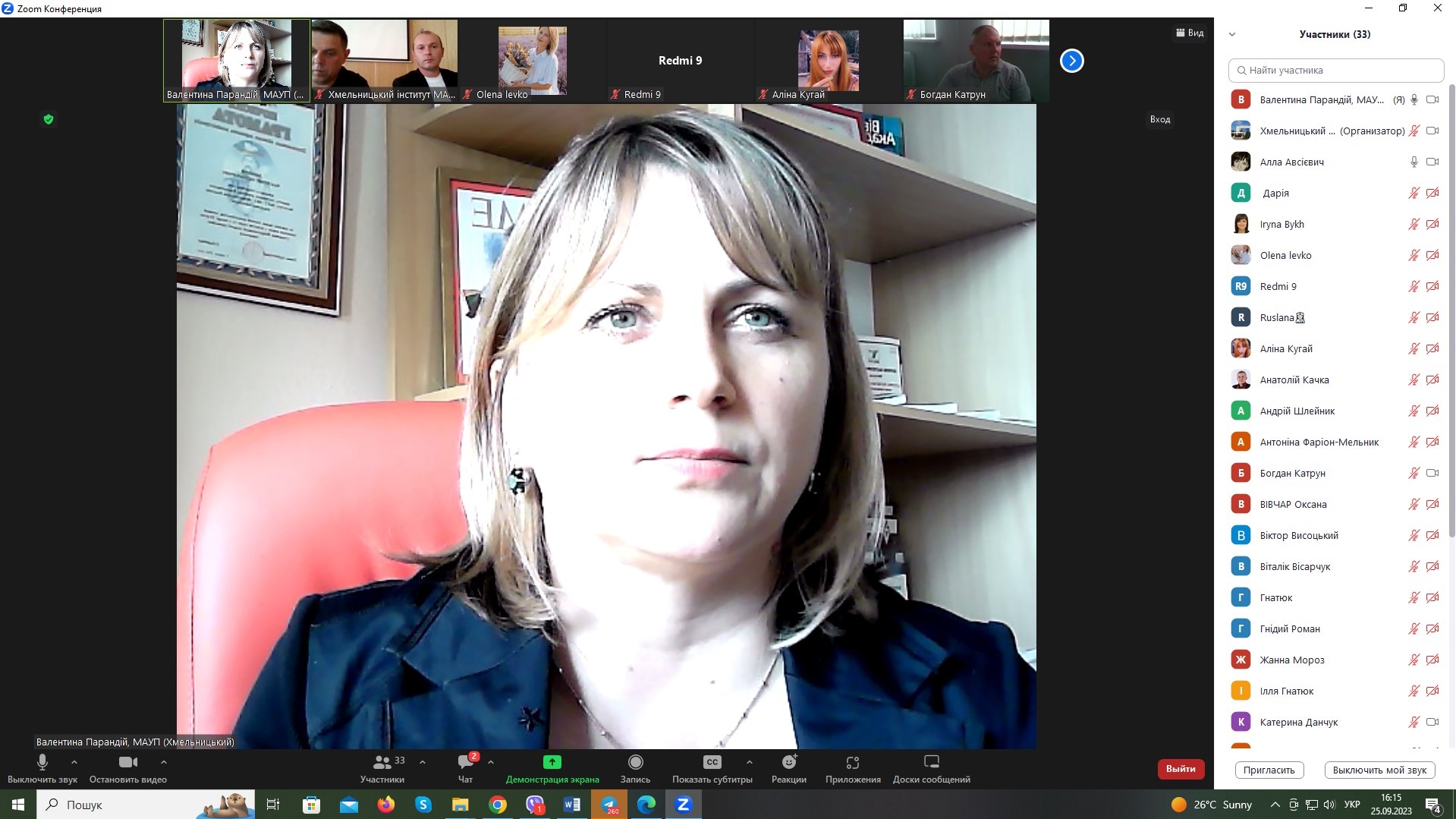Viewport: 1456px width, 819px height.
Task: Select the Redmi 9 video tile
Action: pos(681,61)
